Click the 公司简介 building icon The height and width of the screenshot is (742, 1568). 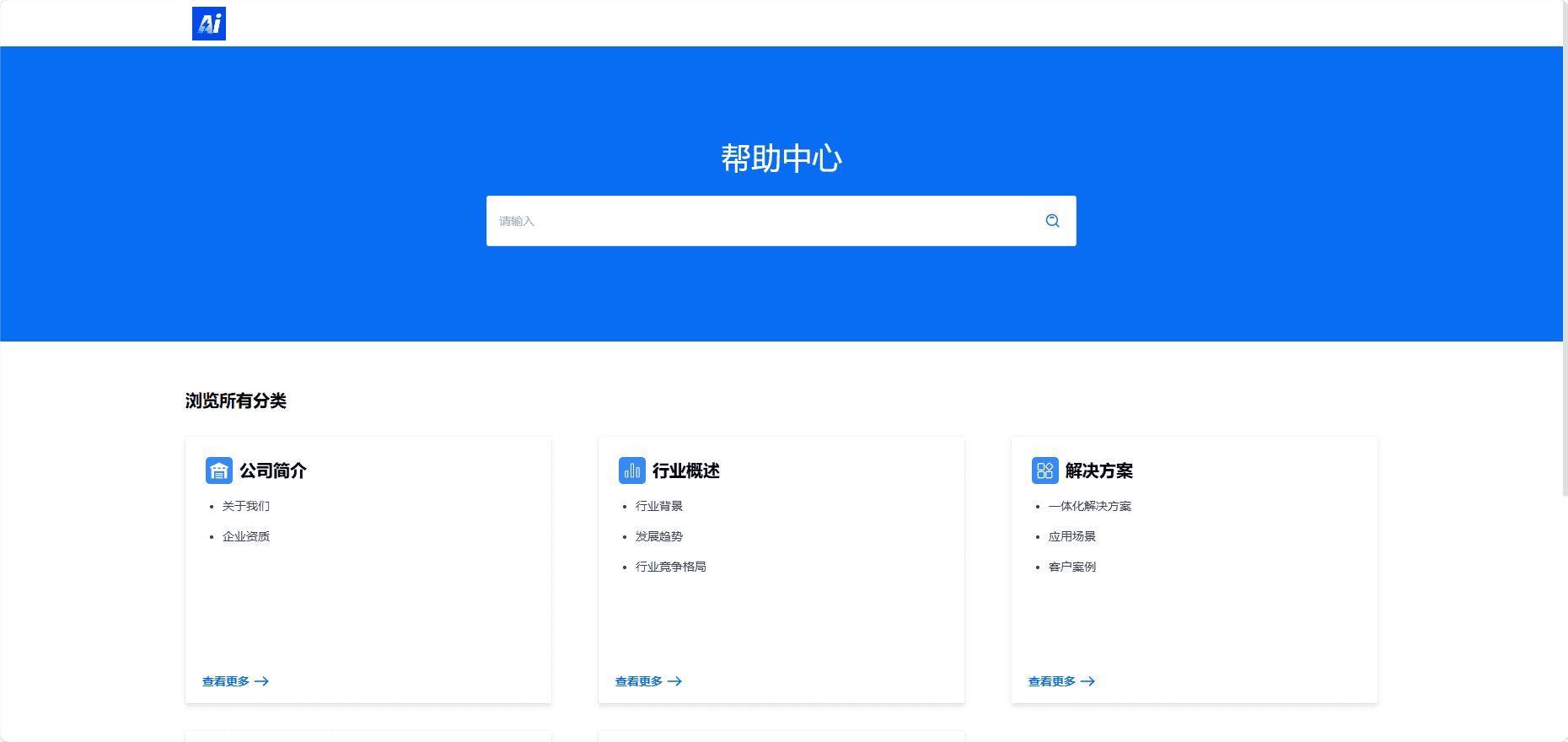(x=219, y=470)
